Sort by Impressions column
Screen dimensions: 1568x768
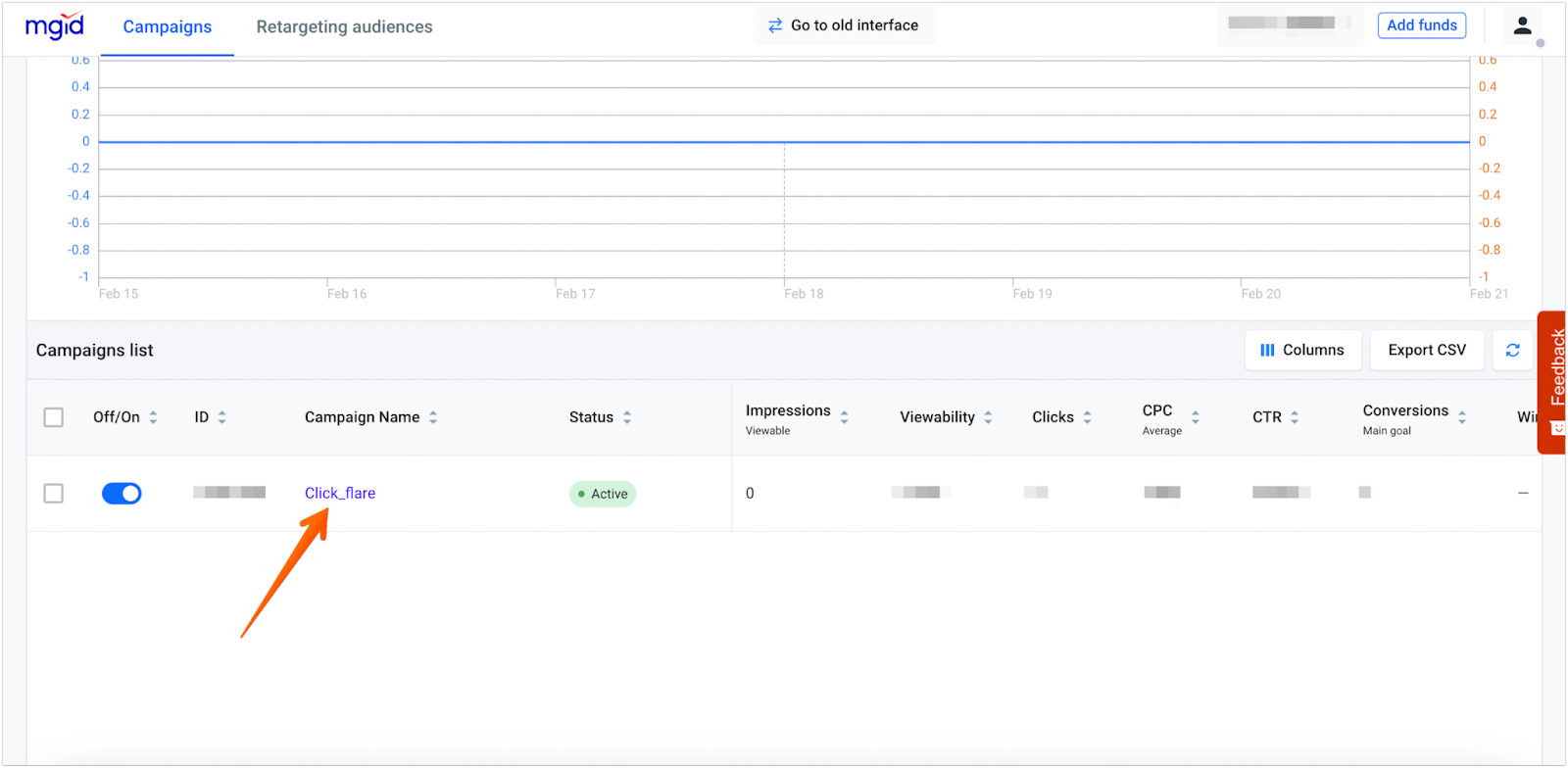844,417
